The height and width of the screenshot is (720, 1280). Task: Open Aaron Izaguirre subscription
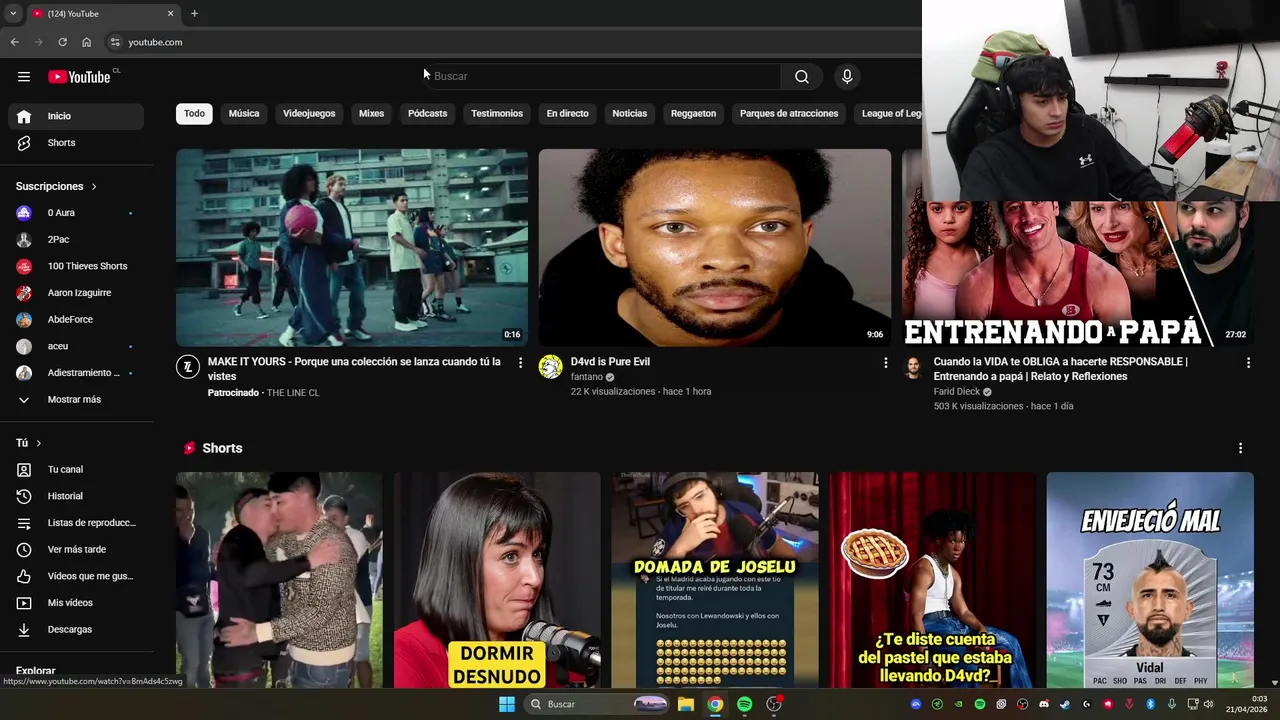pyautogui.click(x=76, y=293)
